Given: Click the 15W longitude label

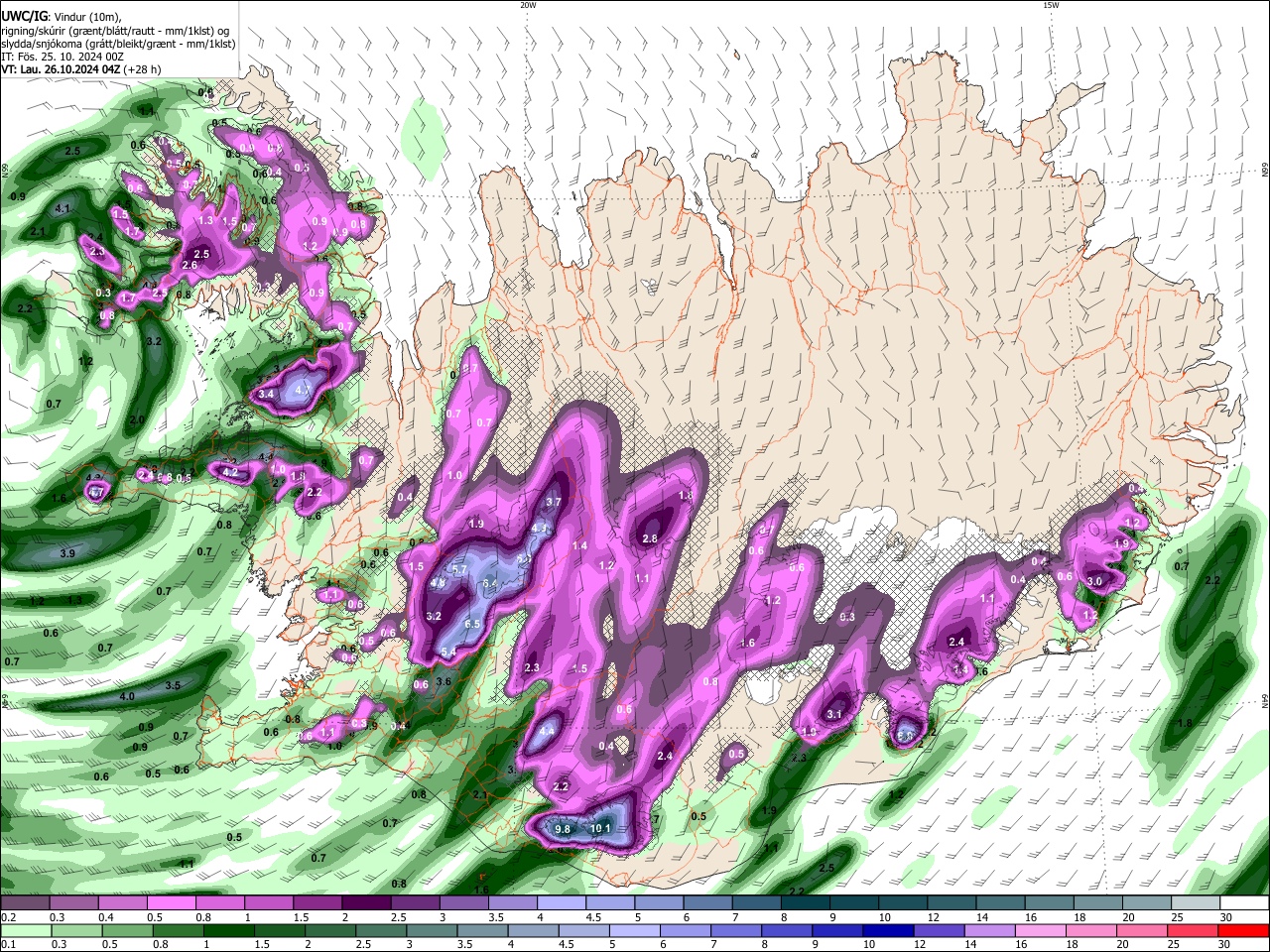Looking at the screenshot, I should point(1051,5).
